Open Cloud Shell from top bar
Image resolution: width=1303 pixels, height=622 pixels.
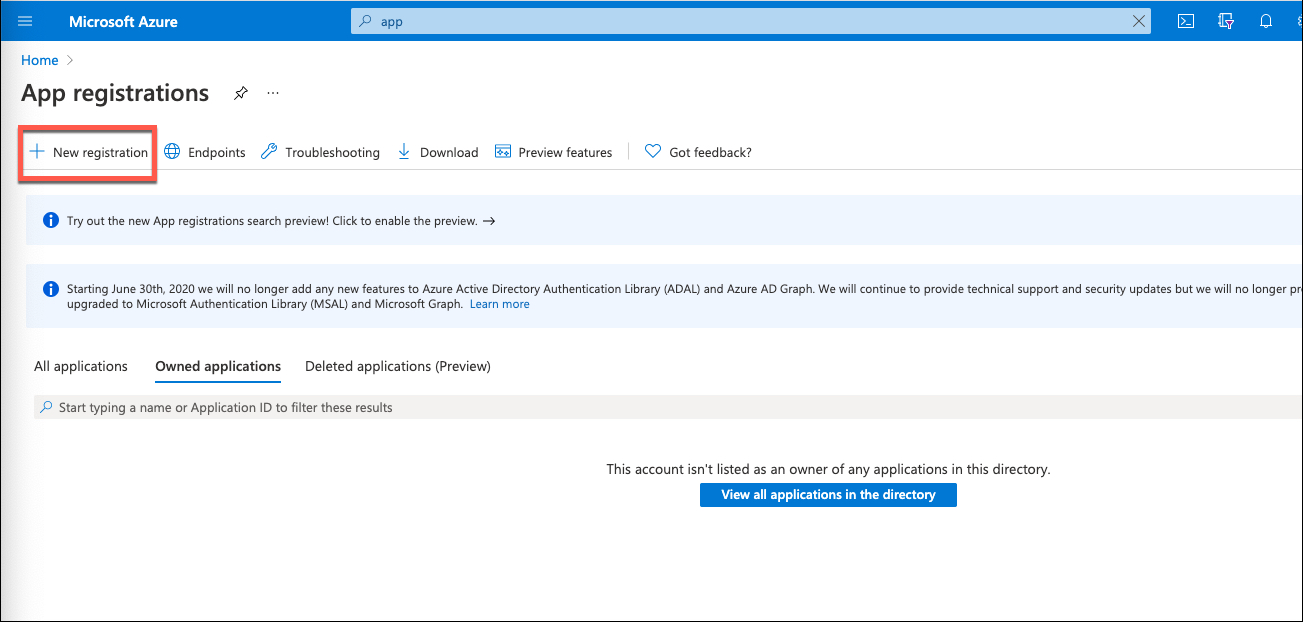click(x=1186, y=21)
